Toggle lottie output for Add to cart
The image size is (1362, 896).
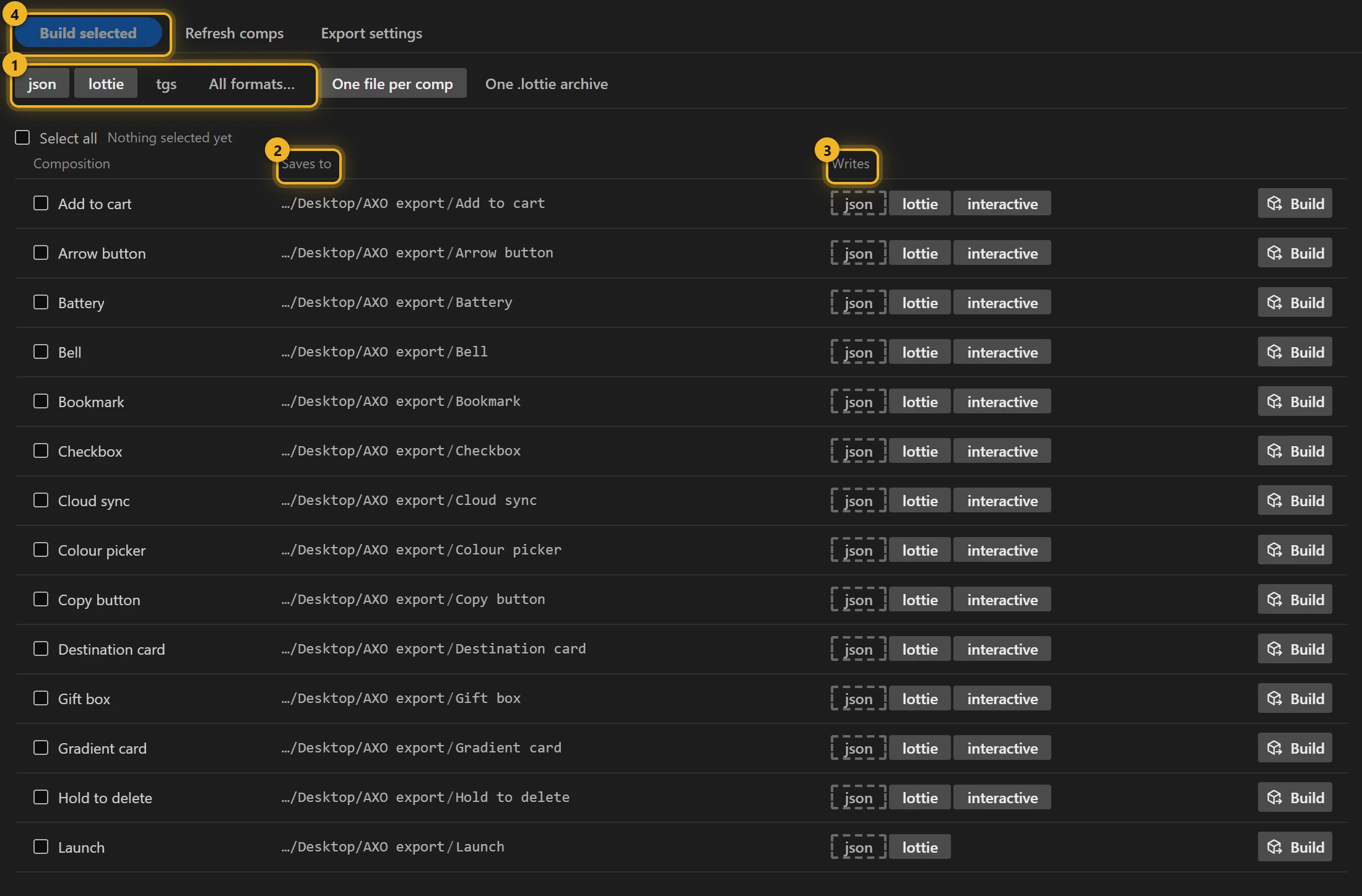pyautogui.click(x=920, y=204)
